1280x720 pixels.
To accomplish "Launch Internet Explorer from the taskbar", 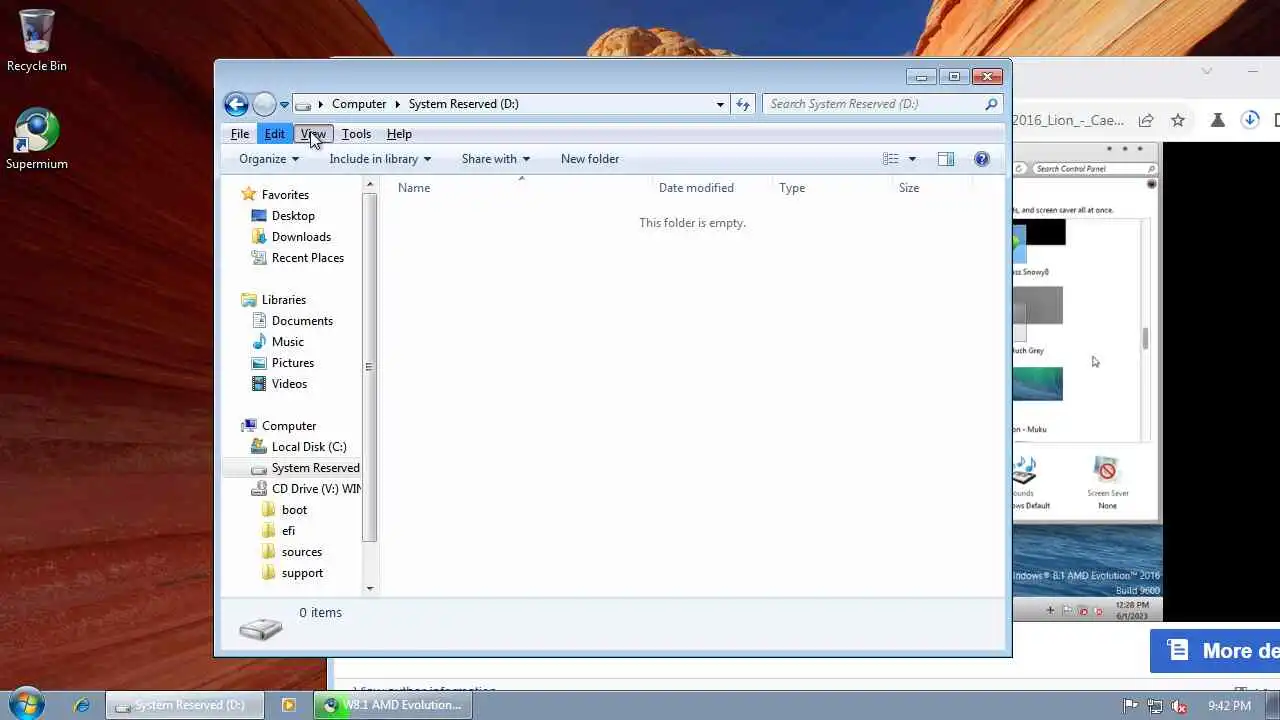I will pyautogui.click(x=82, y=705).
